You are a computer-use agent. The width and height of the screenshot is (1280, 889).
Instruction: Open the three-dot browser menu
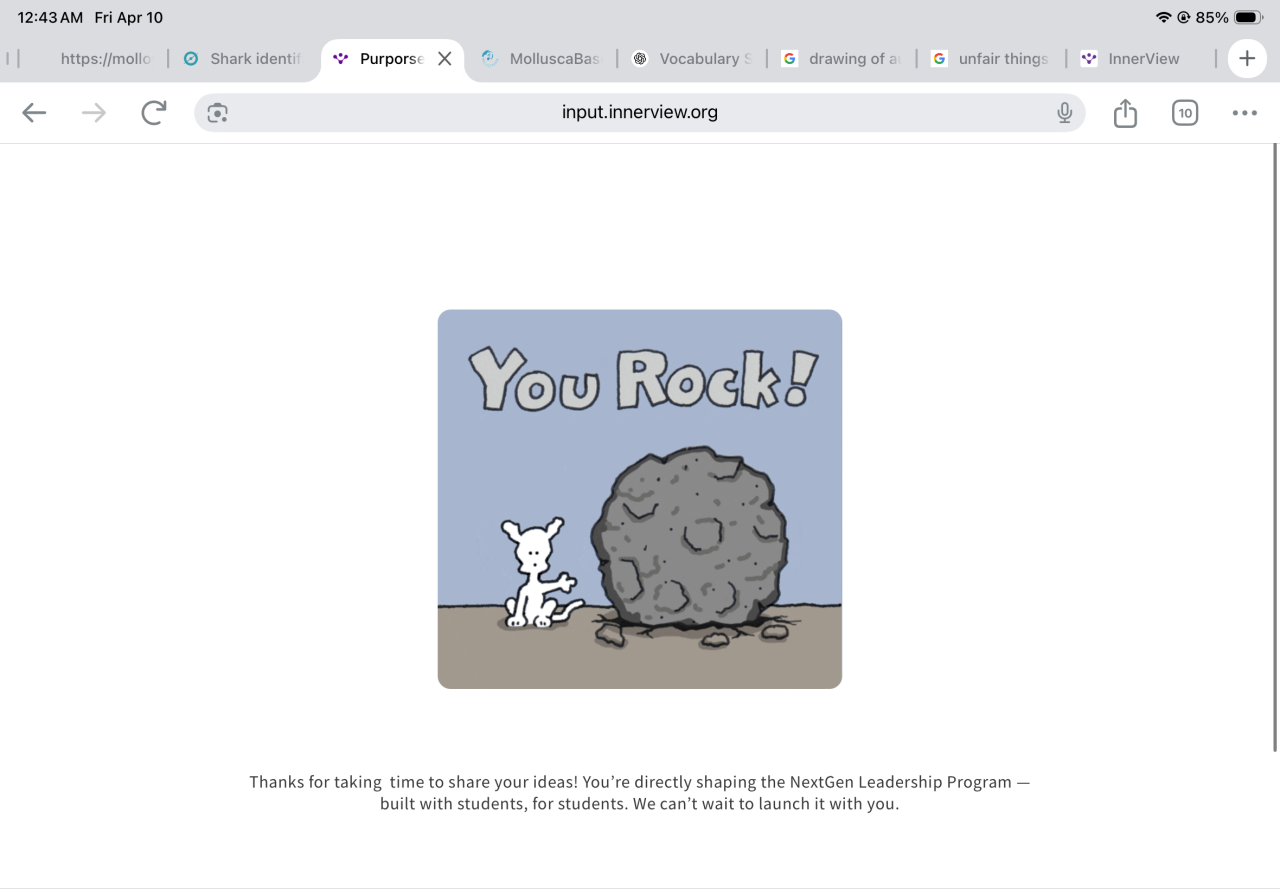1245,113
